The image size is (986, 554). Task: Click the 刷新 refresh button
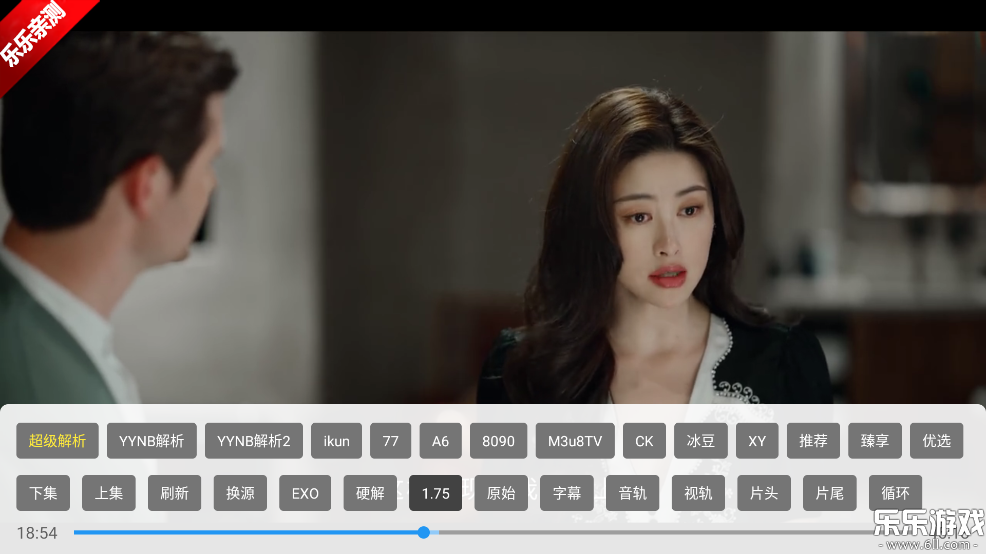tap(174, 493)
